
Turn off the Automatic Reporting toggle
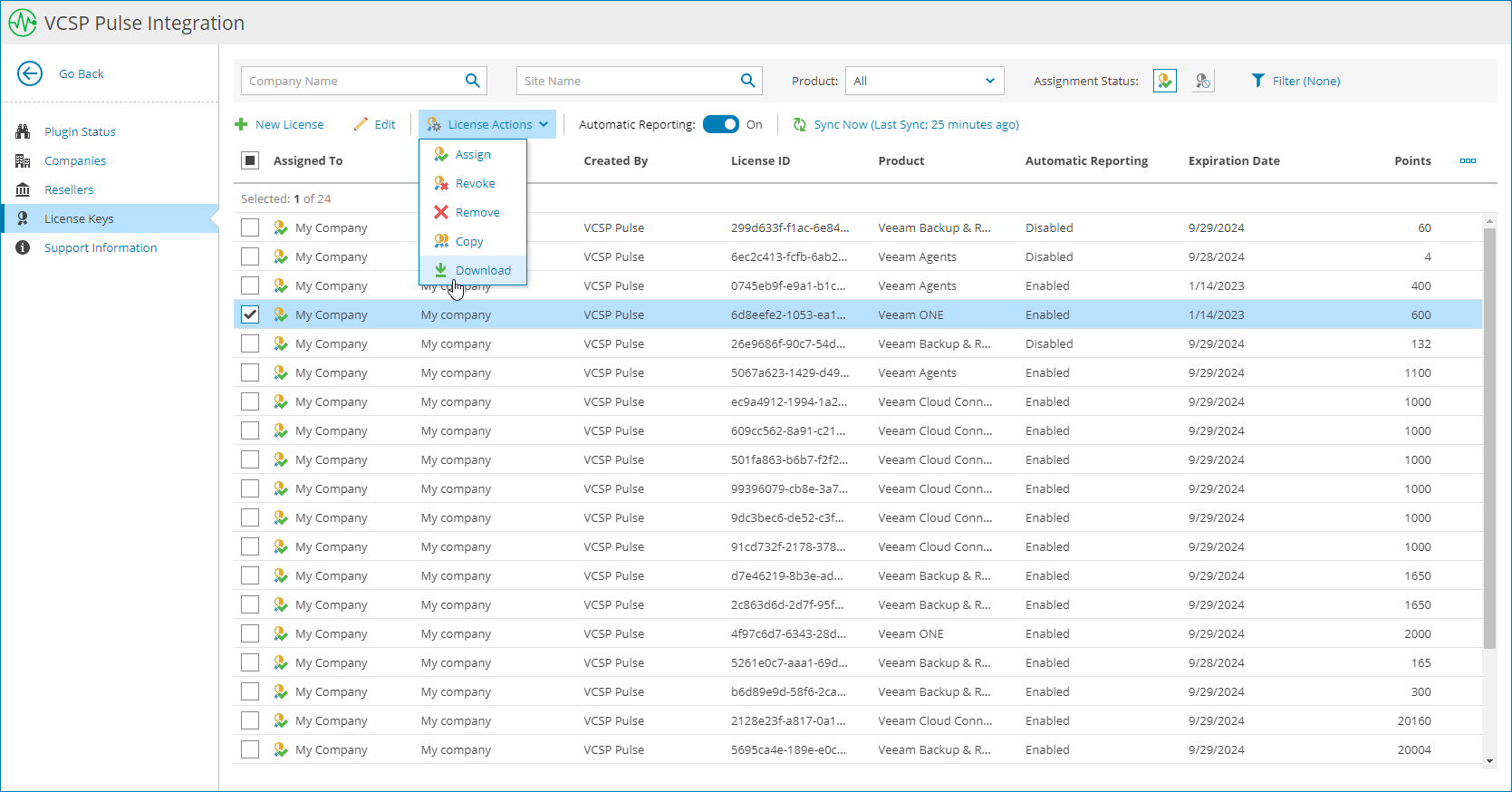(x=721, y=124)
